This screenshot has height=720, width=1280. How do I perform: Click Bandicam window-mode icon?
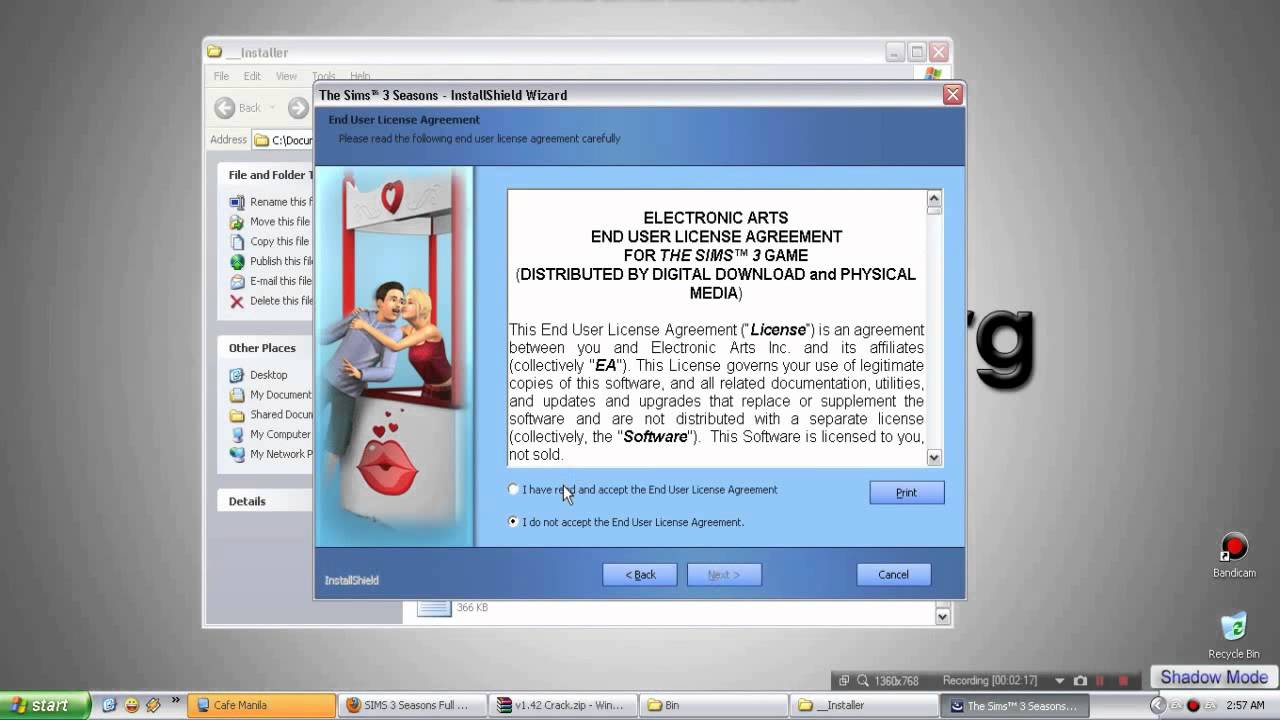[x=844, y=681]
